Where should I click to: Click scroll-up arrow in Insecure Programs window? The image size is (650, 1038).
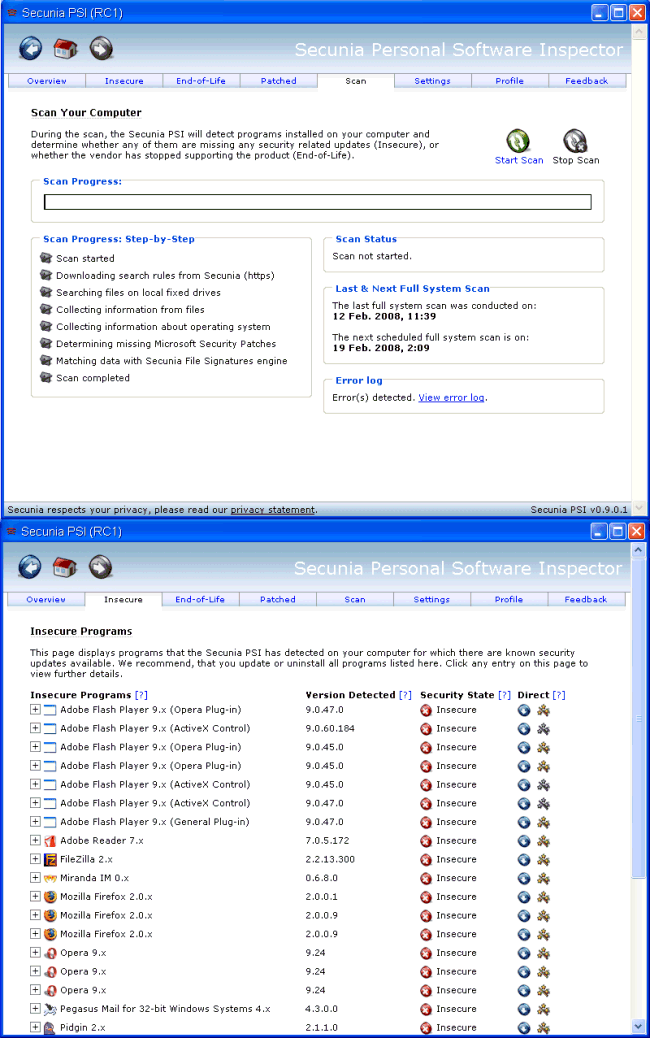pyautogui.click(x=638, y=550)
